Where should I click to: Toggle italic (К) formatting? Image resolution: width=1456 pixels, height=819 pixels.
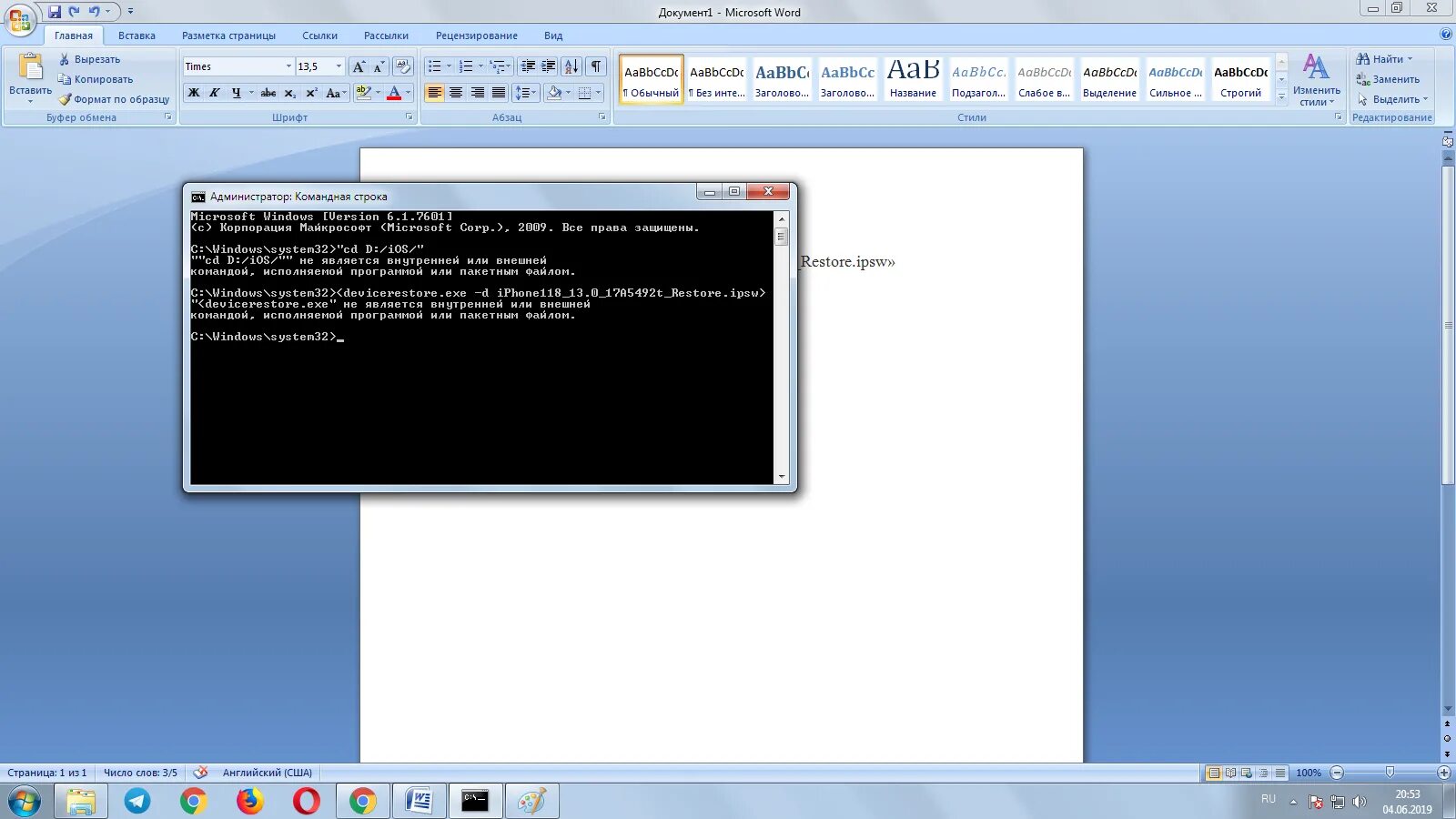(x=215, y=93)
